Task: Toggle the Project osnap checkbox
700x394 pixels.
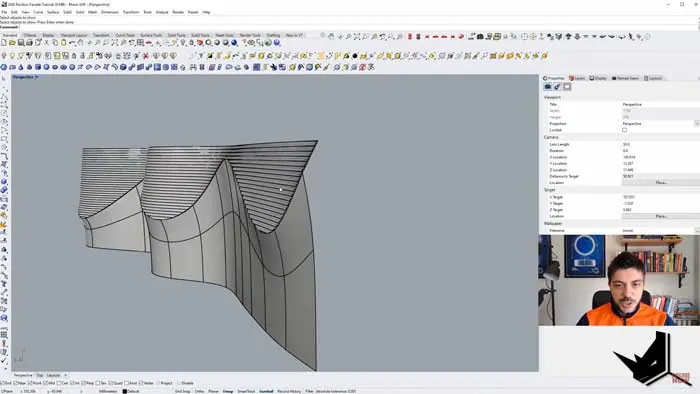Action: (159, 383)
